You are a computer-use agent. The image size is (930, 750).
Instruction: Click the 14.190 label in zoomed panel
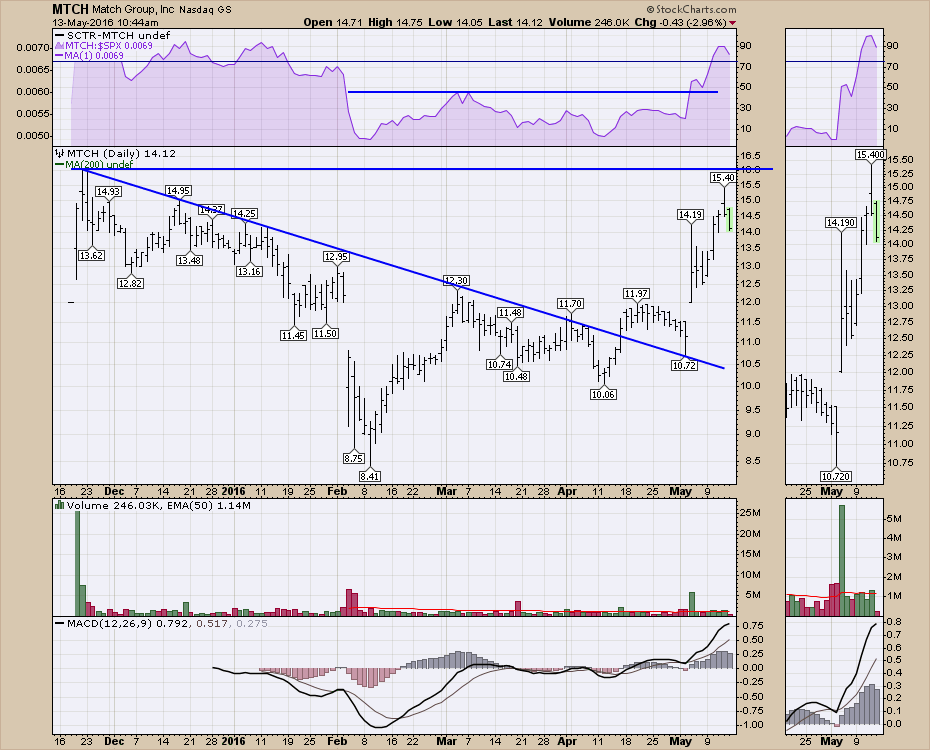[841, 223]
